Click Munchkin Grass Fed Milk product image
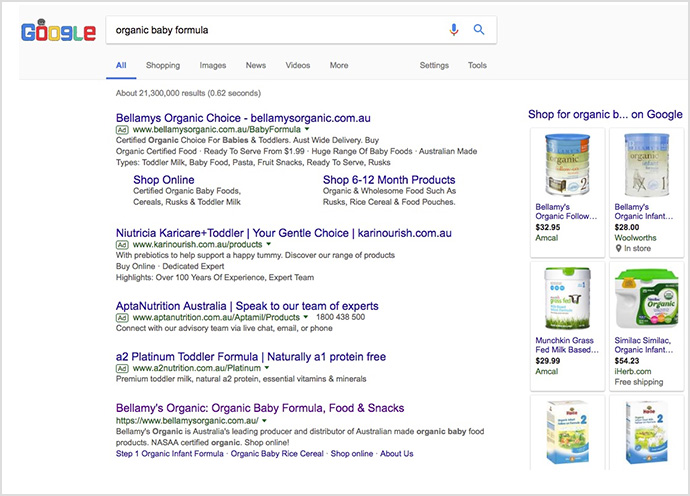Image resolution: width=690 pixels, height=496 pixels. point(567,298)
